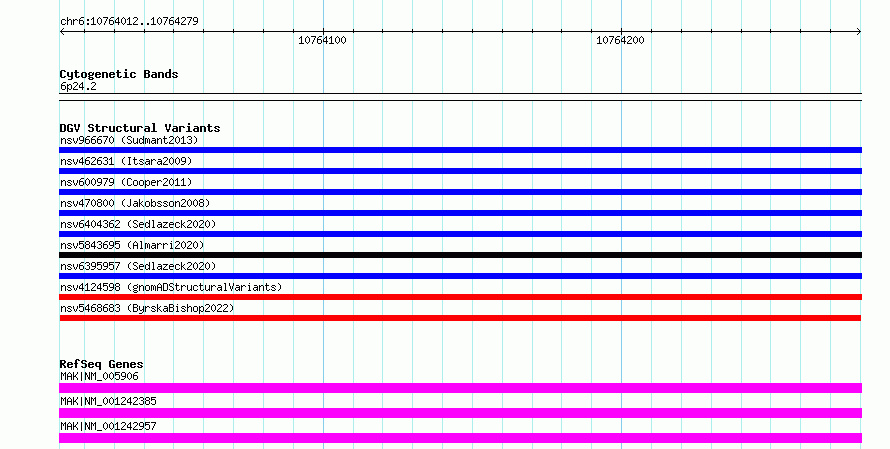890x449 pixels.
Task: Click the magenta bar for MAK|NM_001242385
Action: pyautogui.click(x=460, y=413)
